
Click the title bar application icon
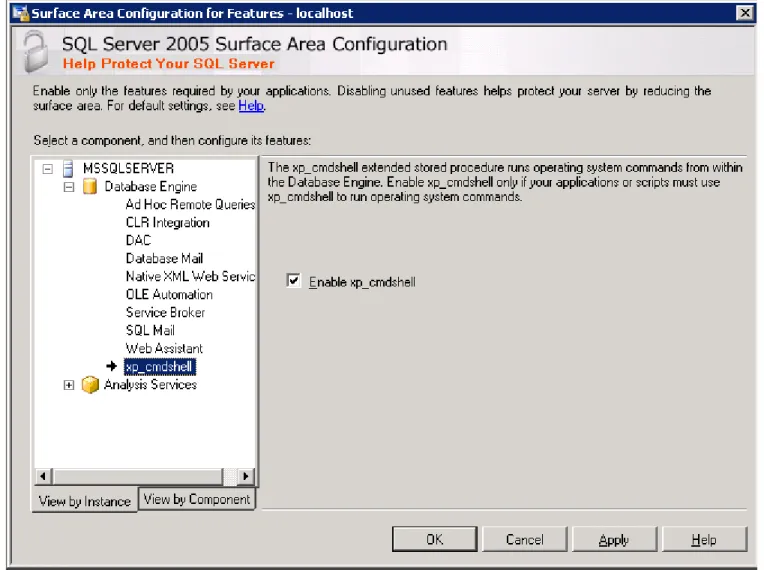[20, 13]
